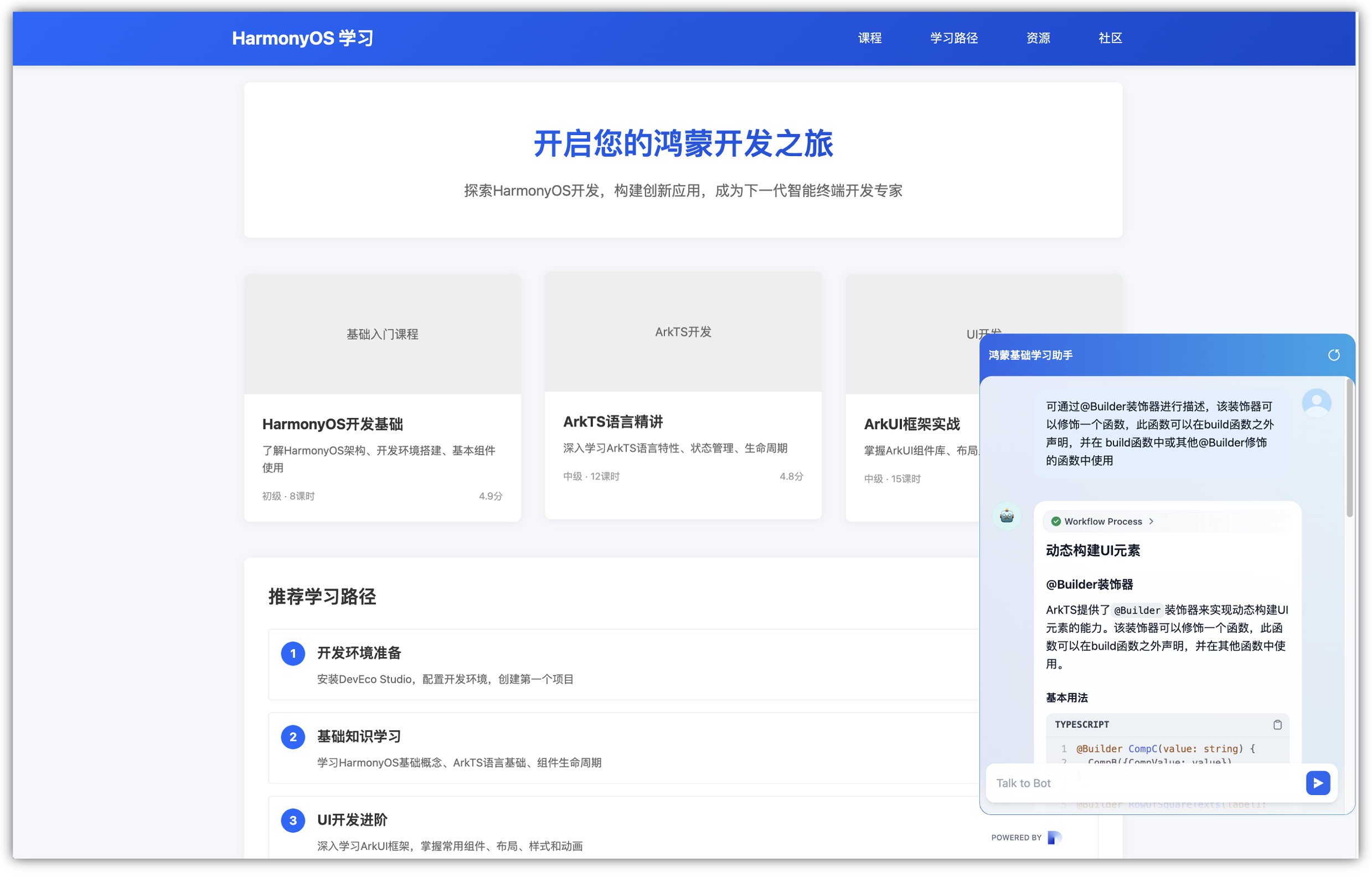Click the @Builder装饰器 subheading
The height and width of the screenshot is (877, 1372).
click(1090, 585)
